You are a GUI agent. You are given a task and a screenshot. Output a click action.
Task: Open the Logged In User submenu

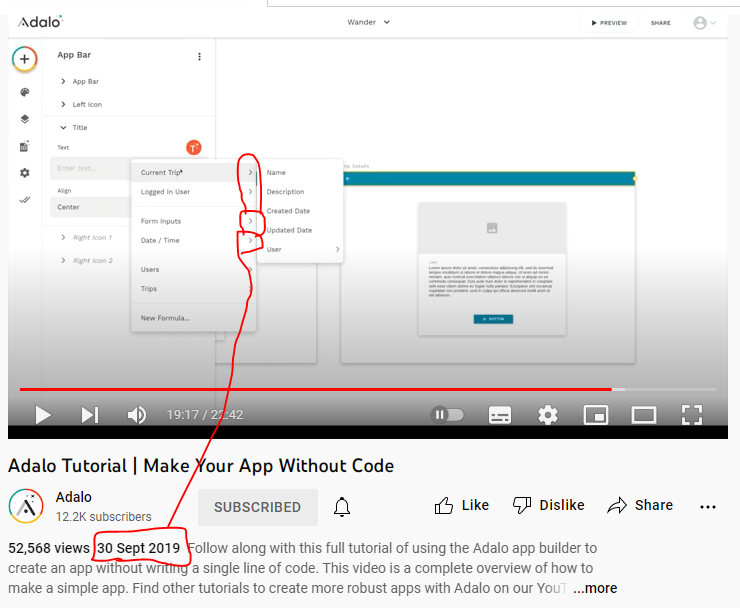[193, 192]
